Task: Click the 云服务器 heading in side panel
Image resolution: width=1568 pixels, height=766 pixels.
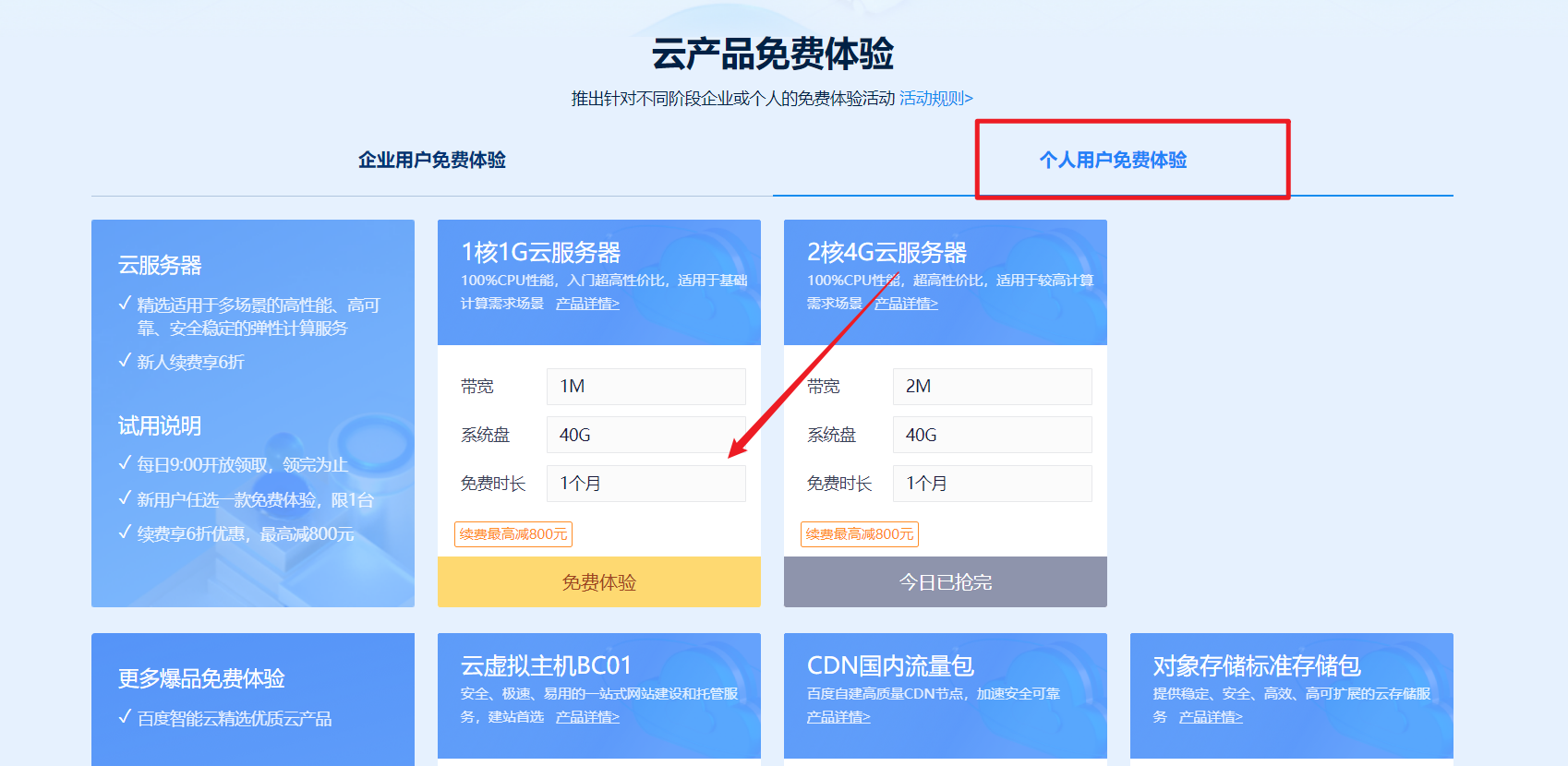Action: coord(160,265)
